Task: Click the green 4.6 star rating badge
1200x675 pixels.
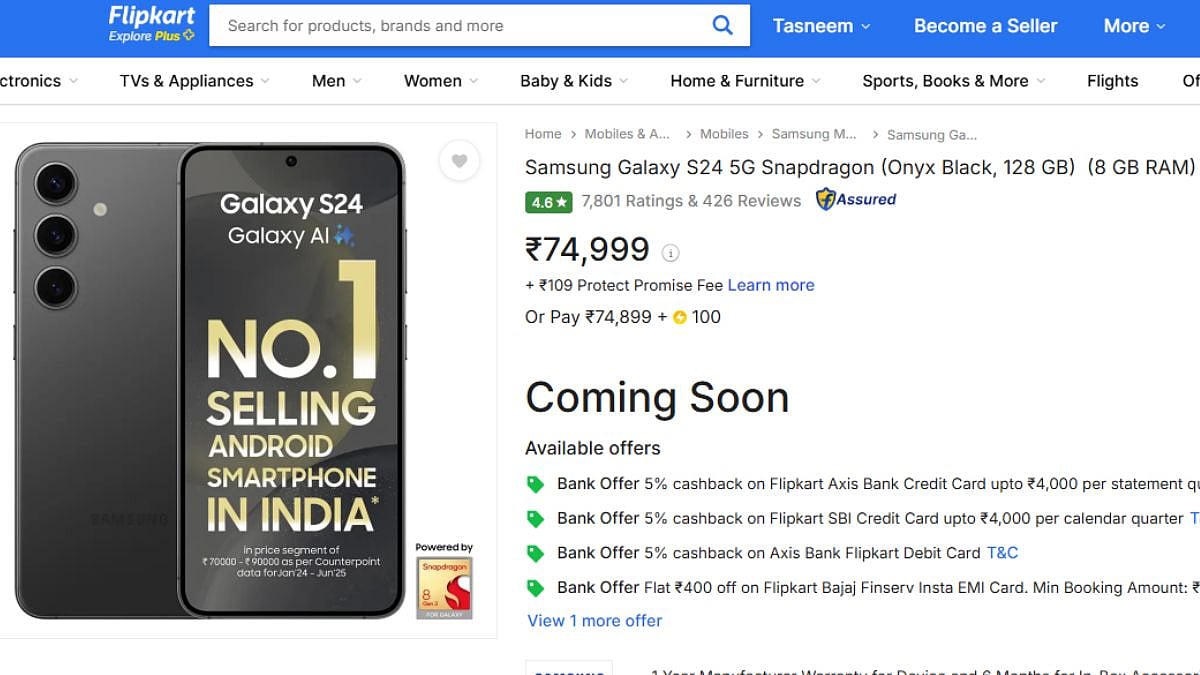Action: click(548, 202)
